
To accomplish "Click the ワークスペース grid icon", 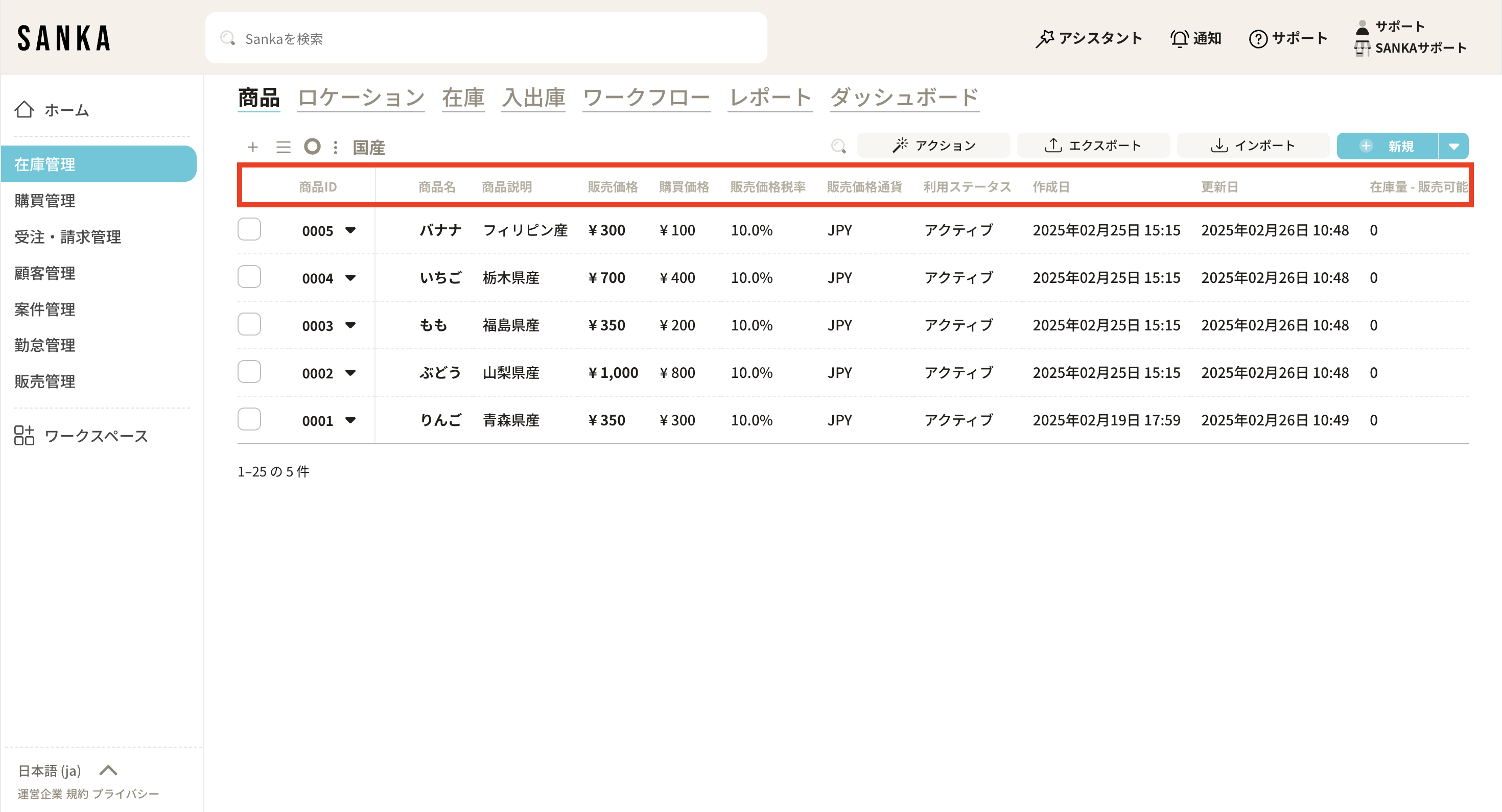I will (x=25, y=436).
